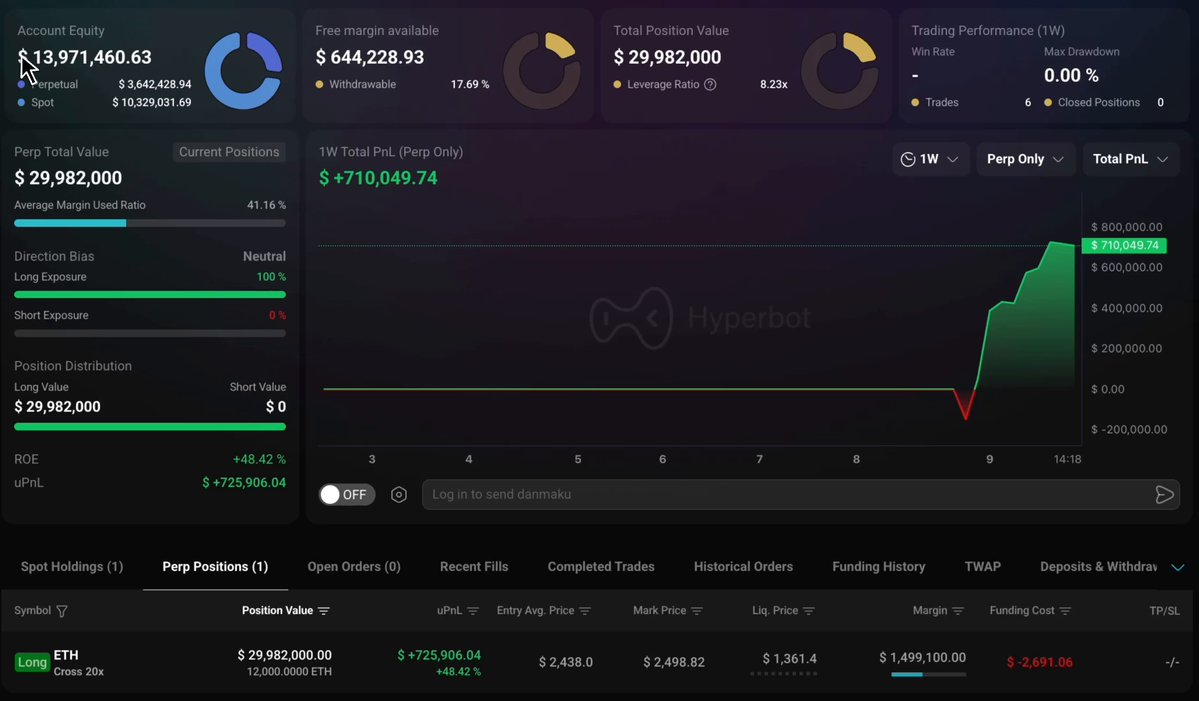
Task: Click the Symbol column filter icon
Action: [x=62, y=611]
